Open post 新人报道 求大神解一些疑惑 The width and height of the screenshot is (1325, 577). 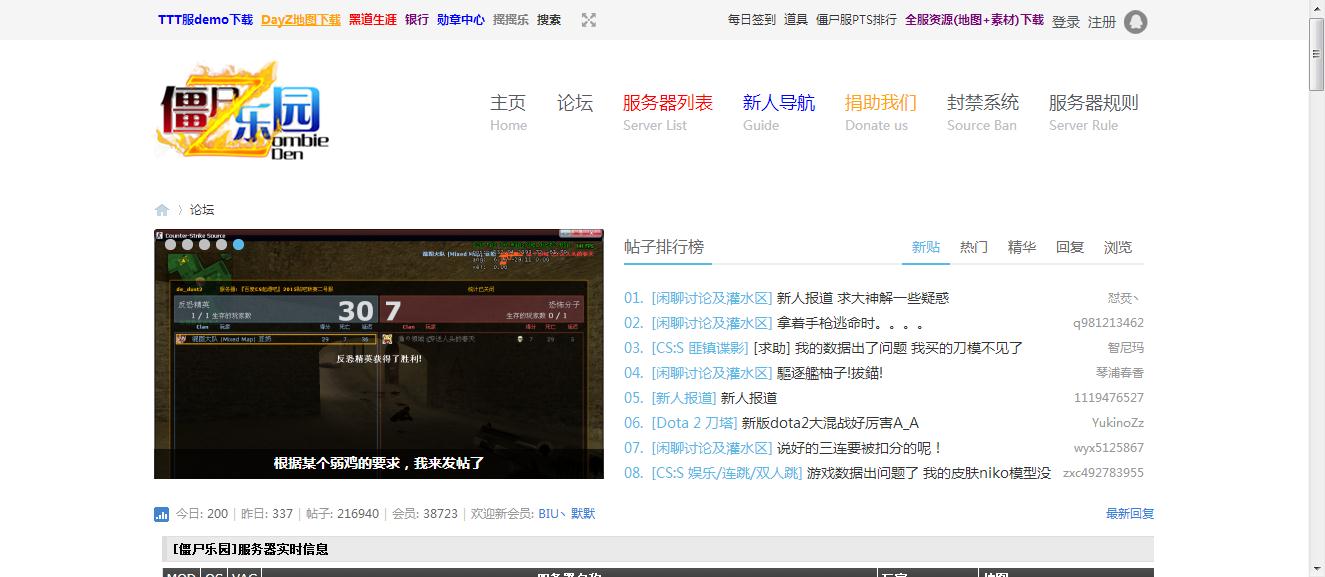tap(863, 298)
